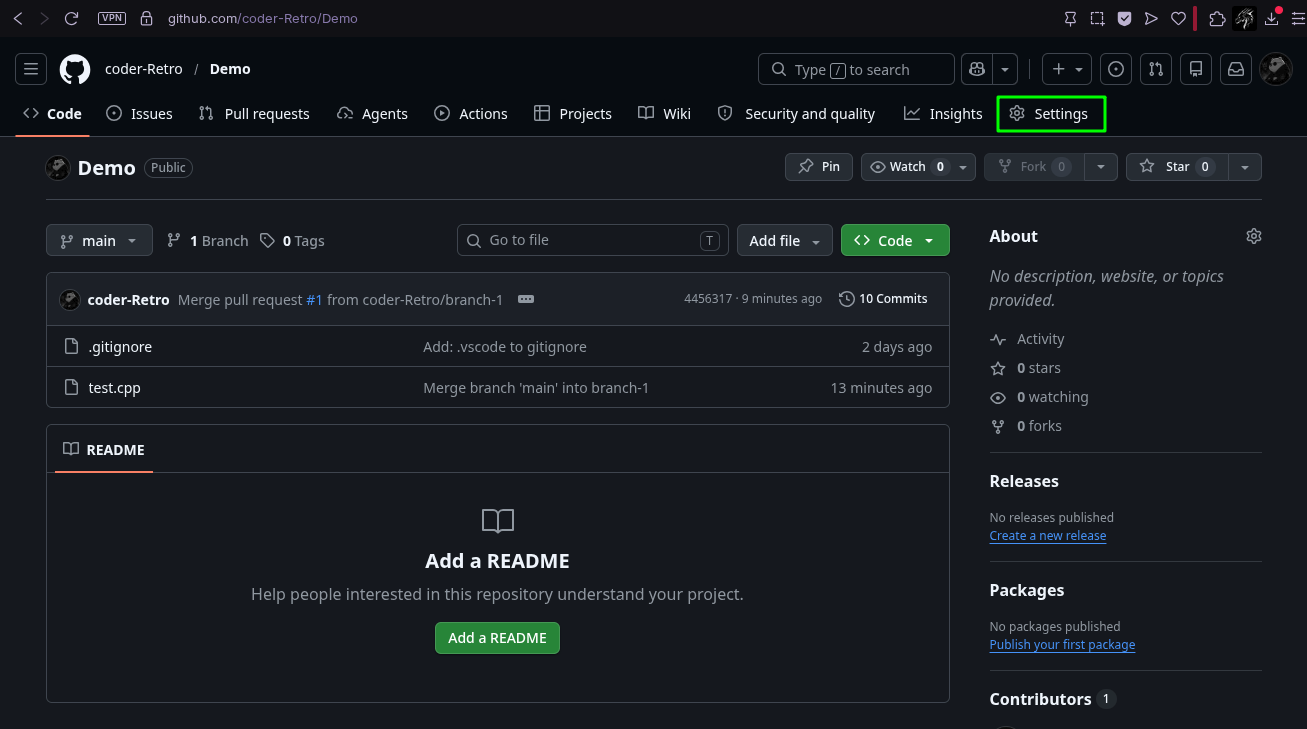Viewport: 1307px width, 729px height.
Task: Open the Actions tab
Action: [x=471, y=114]
